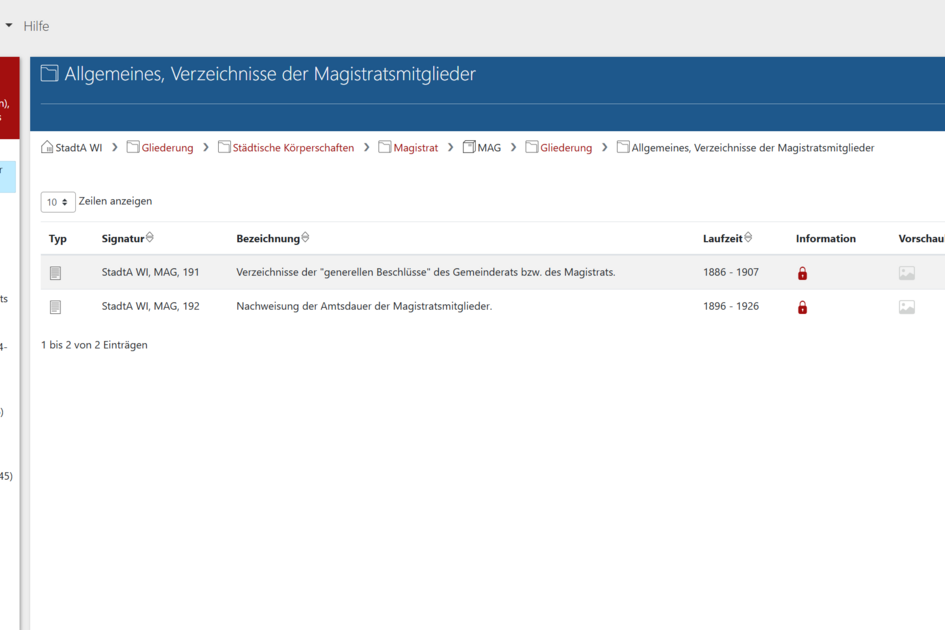Viewport: 945px width, 630px height.
Task: Sort table by Laufzeit column
Action: [748, 238]
